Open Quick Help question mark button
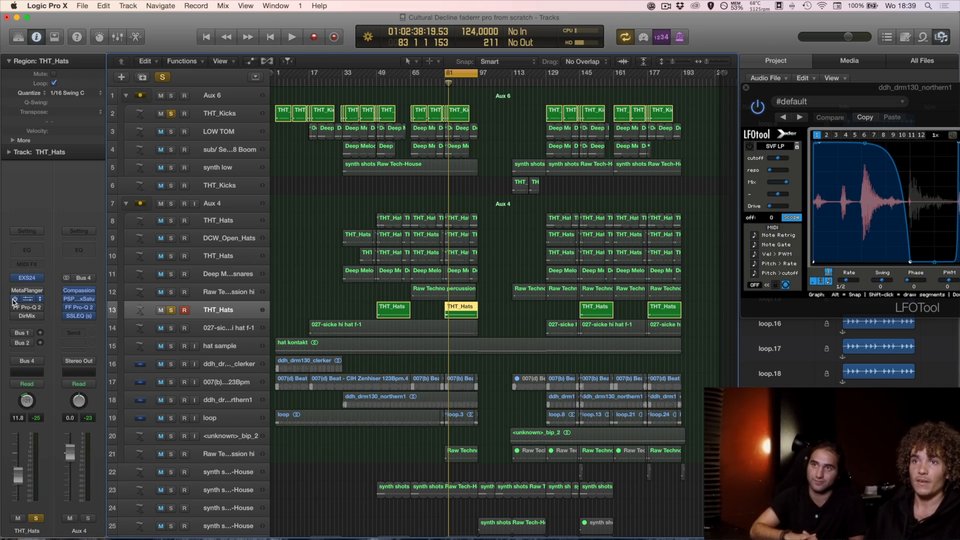Screen dimensions: 960x540 coord(77,37)
